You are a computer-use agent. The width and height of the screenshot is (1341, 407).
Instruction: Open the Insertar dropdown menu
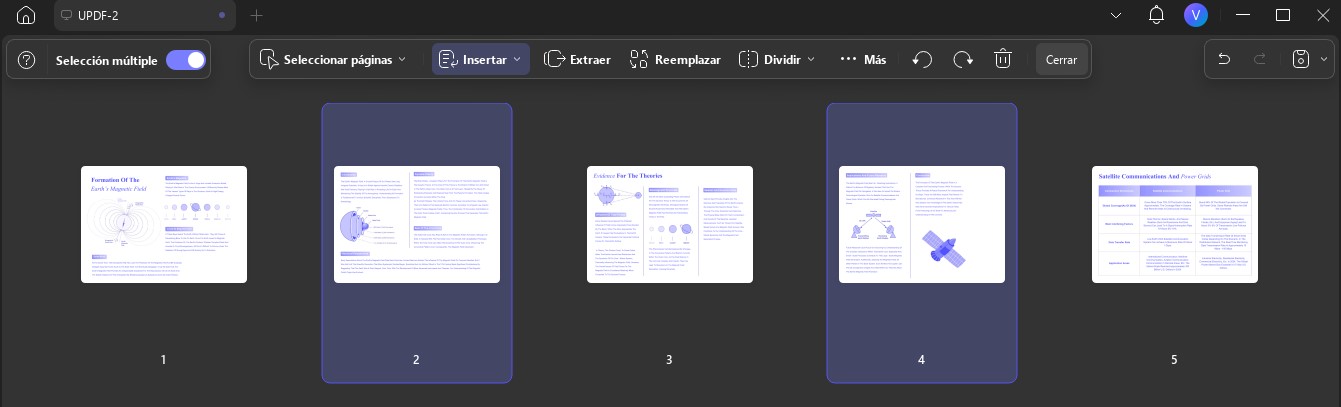(x=480, y=59)
